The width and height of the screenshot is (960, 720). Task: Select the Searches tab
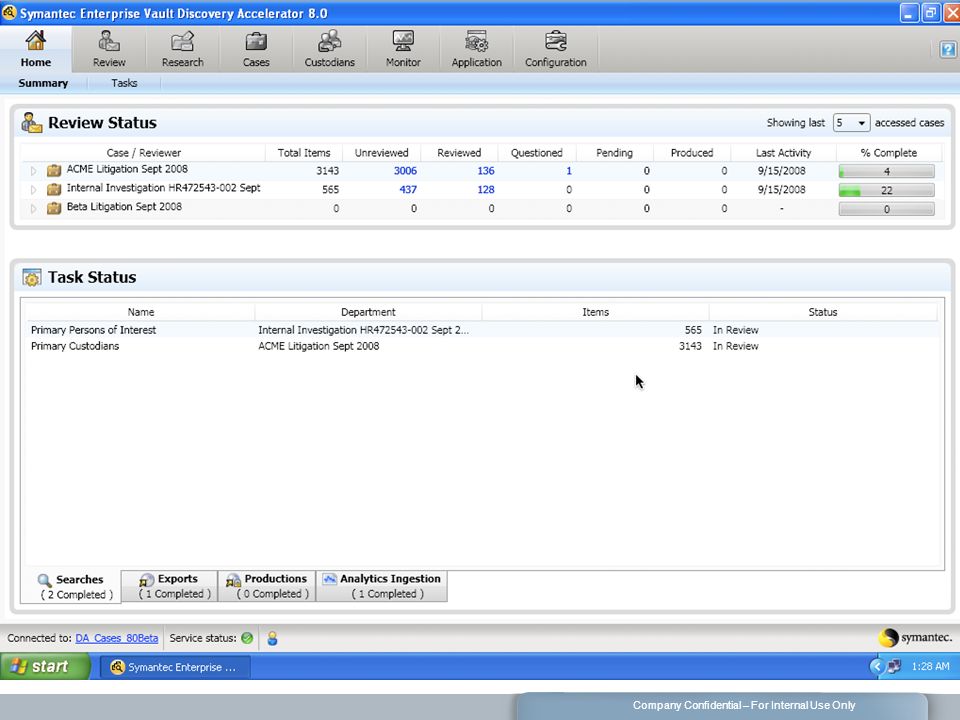pyautogui.click(x=71, y=587)
